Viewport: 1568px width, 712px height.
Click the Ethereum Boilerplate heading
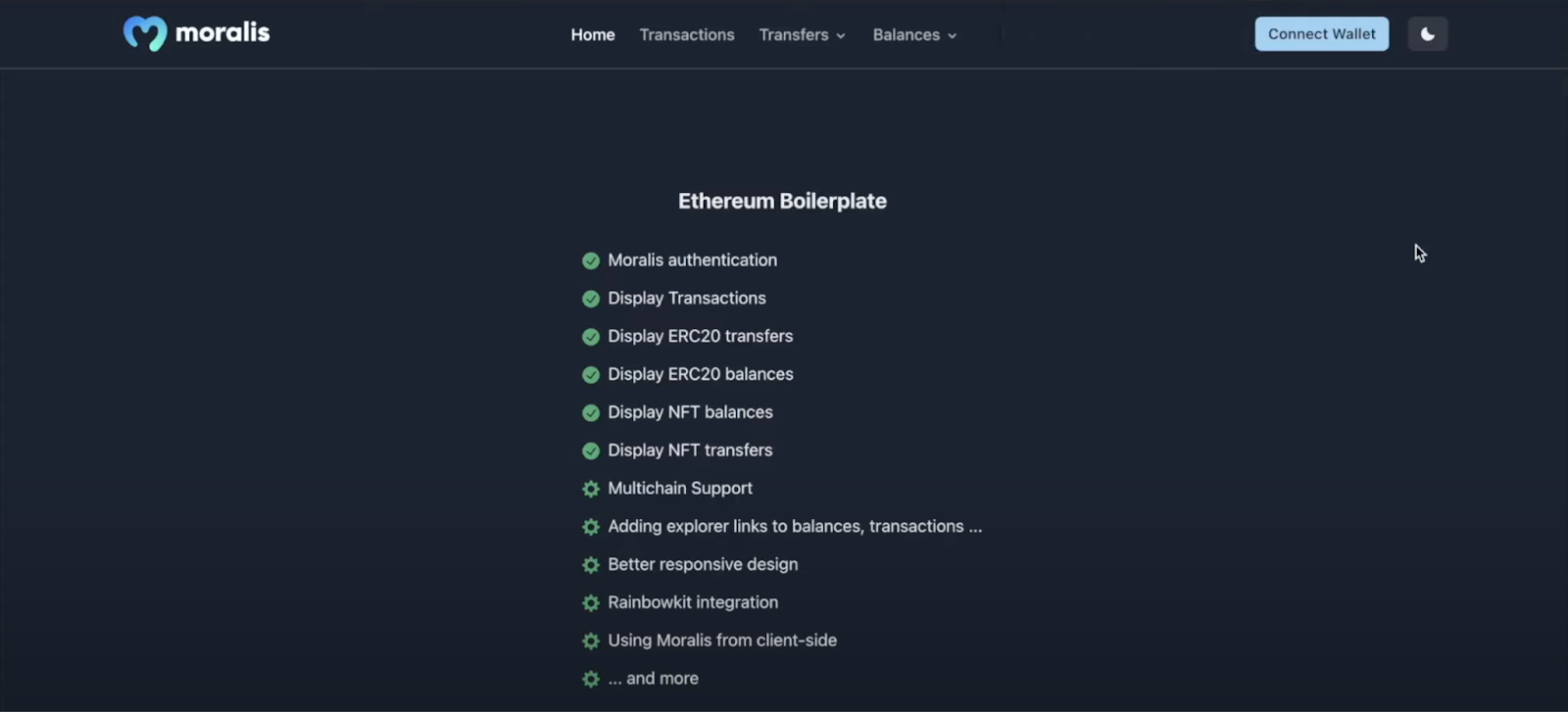pyautogui.click(x=782, y=201)
